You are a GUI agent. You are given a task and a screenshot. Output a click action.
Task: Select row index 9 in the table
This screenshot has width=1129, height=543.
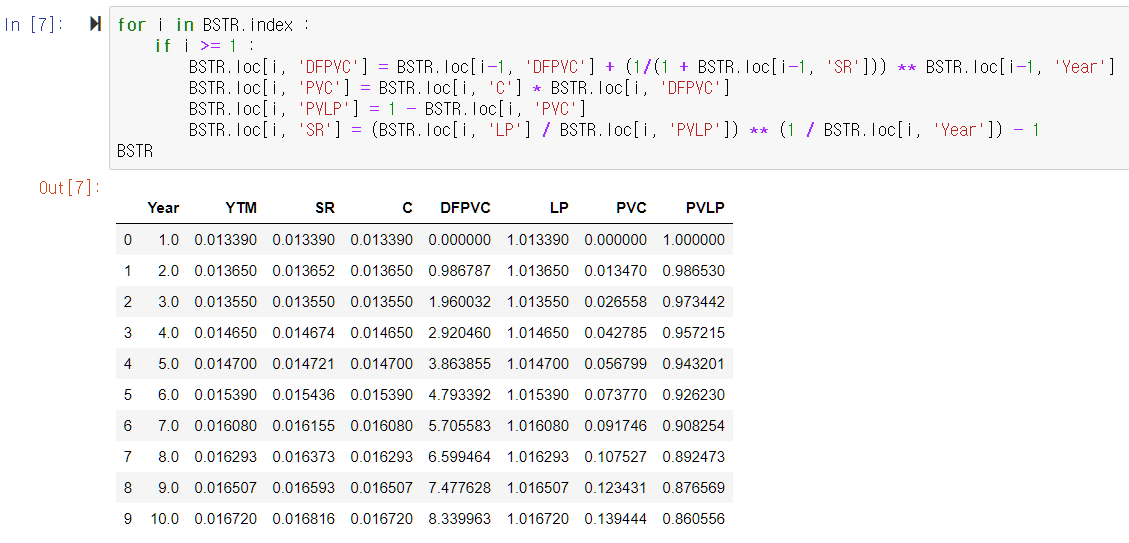pos(127,519)
